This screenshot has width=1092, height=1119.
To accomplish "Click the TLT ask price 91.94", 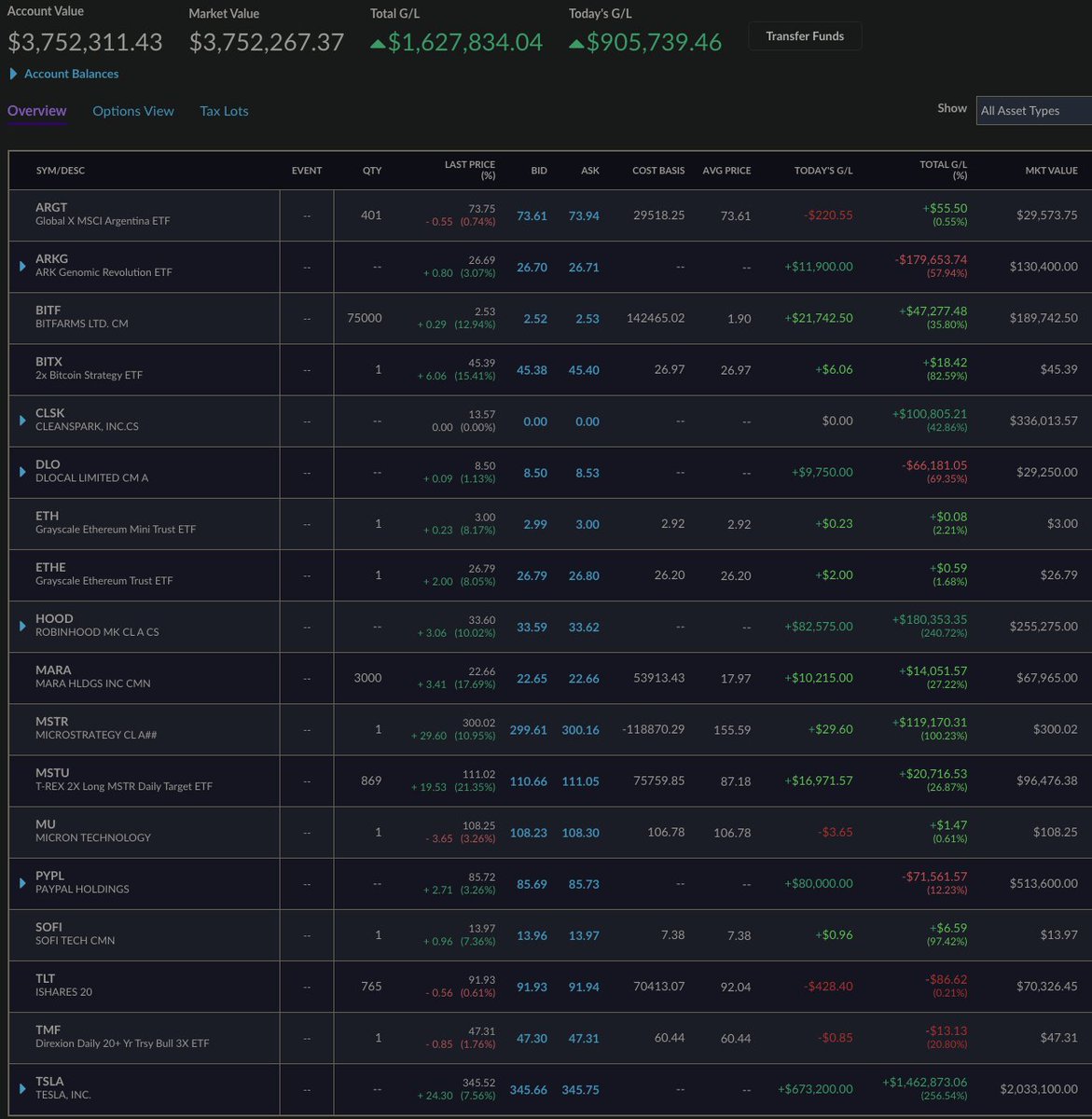I will 584,987.
